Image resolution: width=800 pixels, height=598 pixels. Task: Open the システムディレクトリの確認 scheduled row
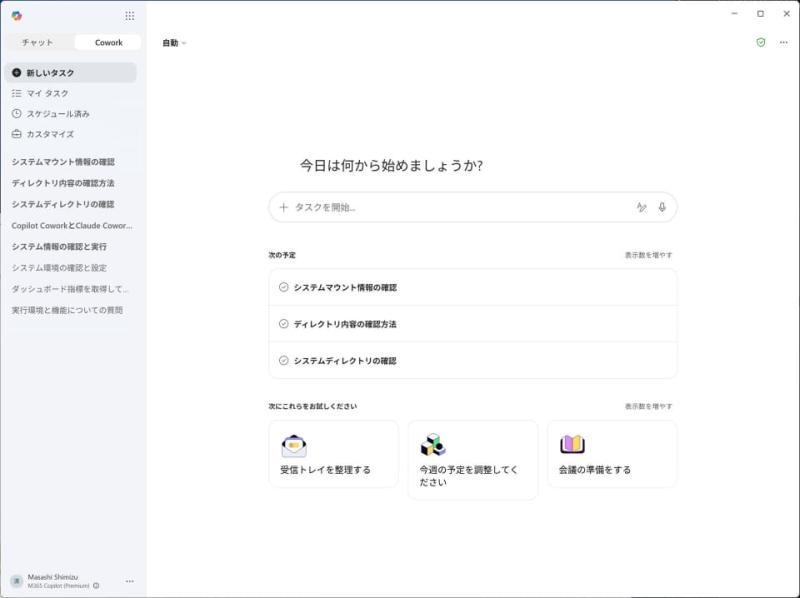[x=473, y=361]
